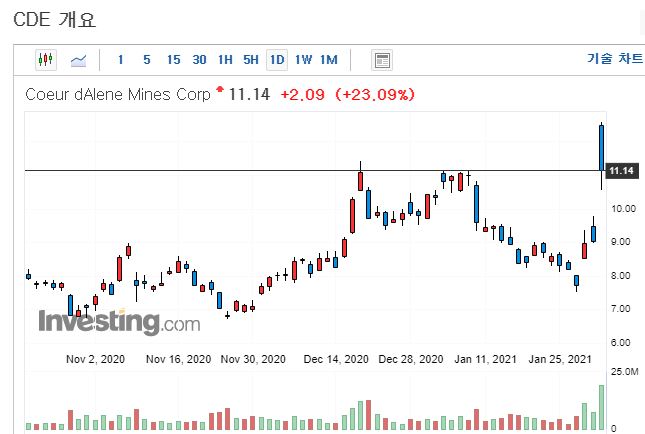Click the CDE 개요 heading

pos(55,20)
